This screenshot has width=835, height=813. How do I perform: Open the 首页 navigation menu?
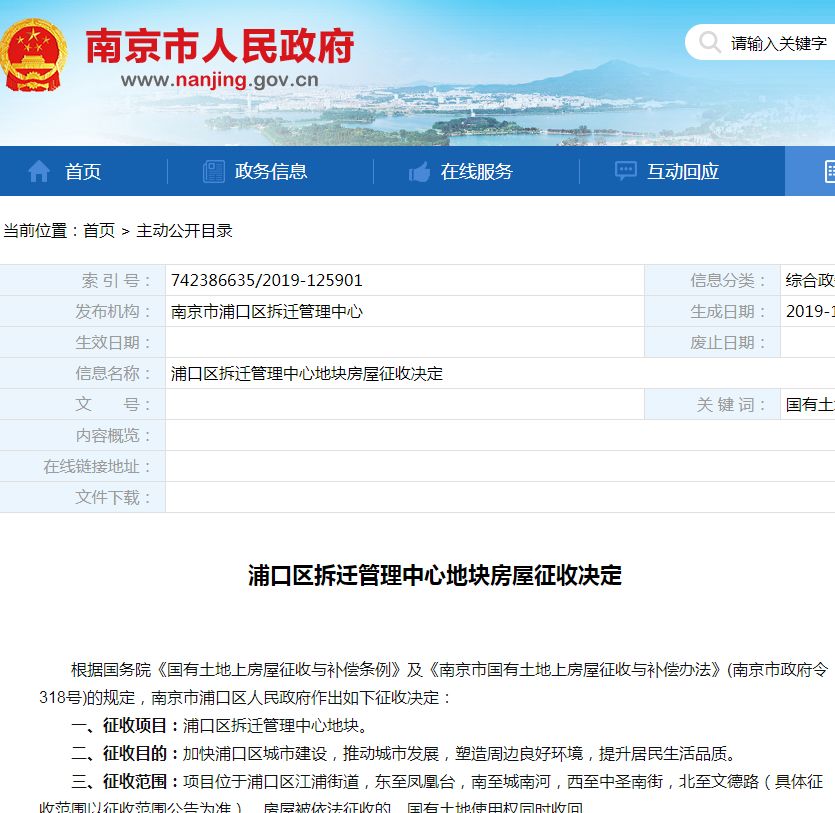(x=85, y=171)
